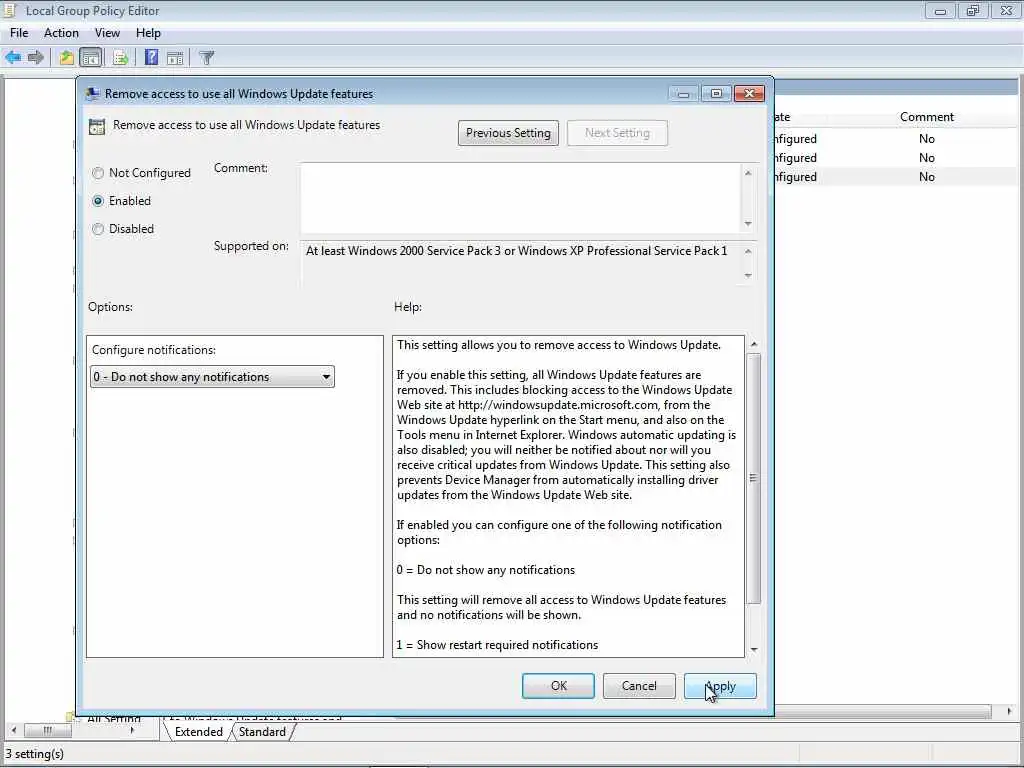Click the policy icon beside dialog heading
This screenshot has width=1024, height=768.
[x=97, y=127]
